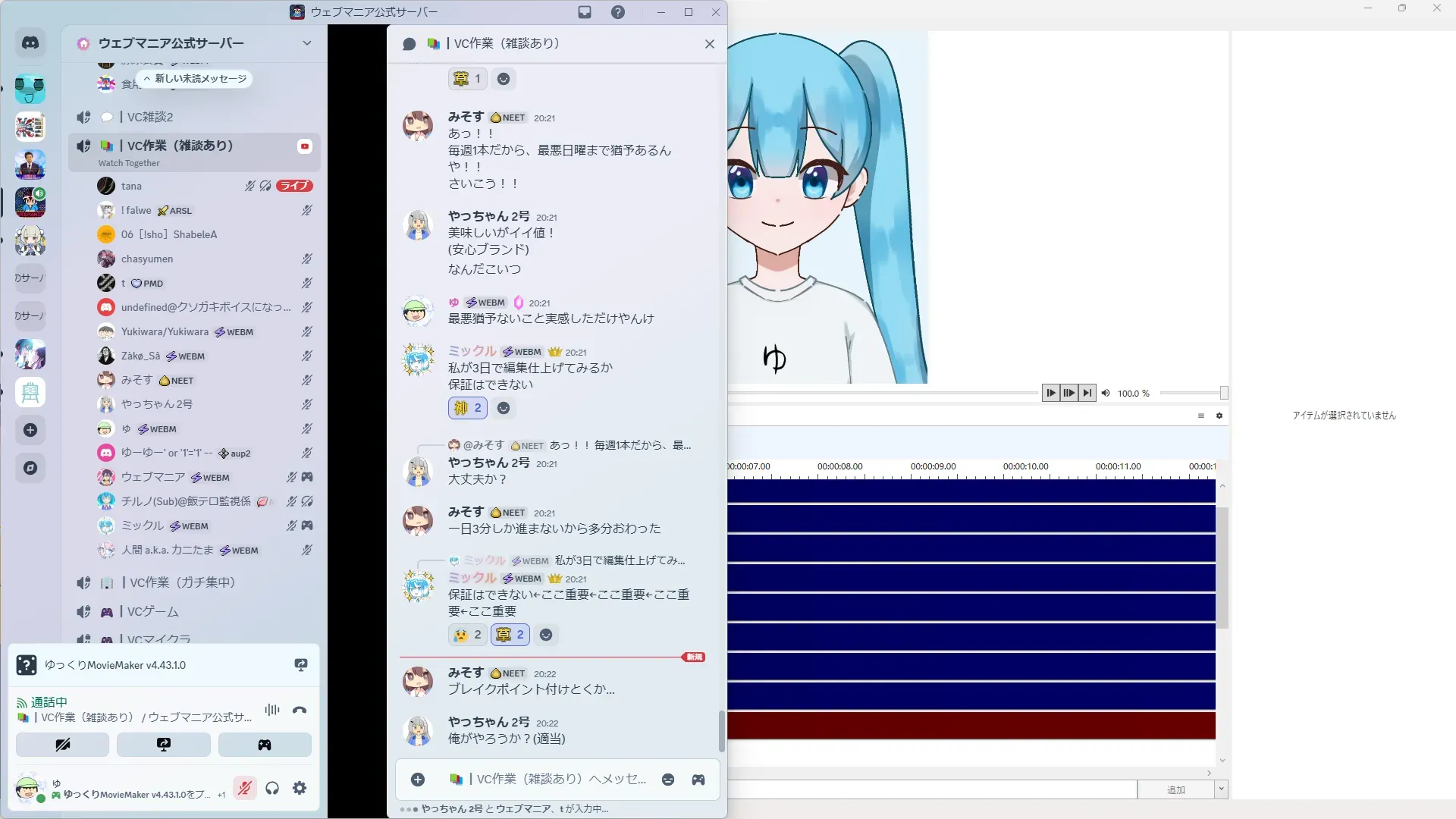This screenshot has width=1456, height=819.
Task: Turn on the camera in voice panel
Action: click(63, 745)
